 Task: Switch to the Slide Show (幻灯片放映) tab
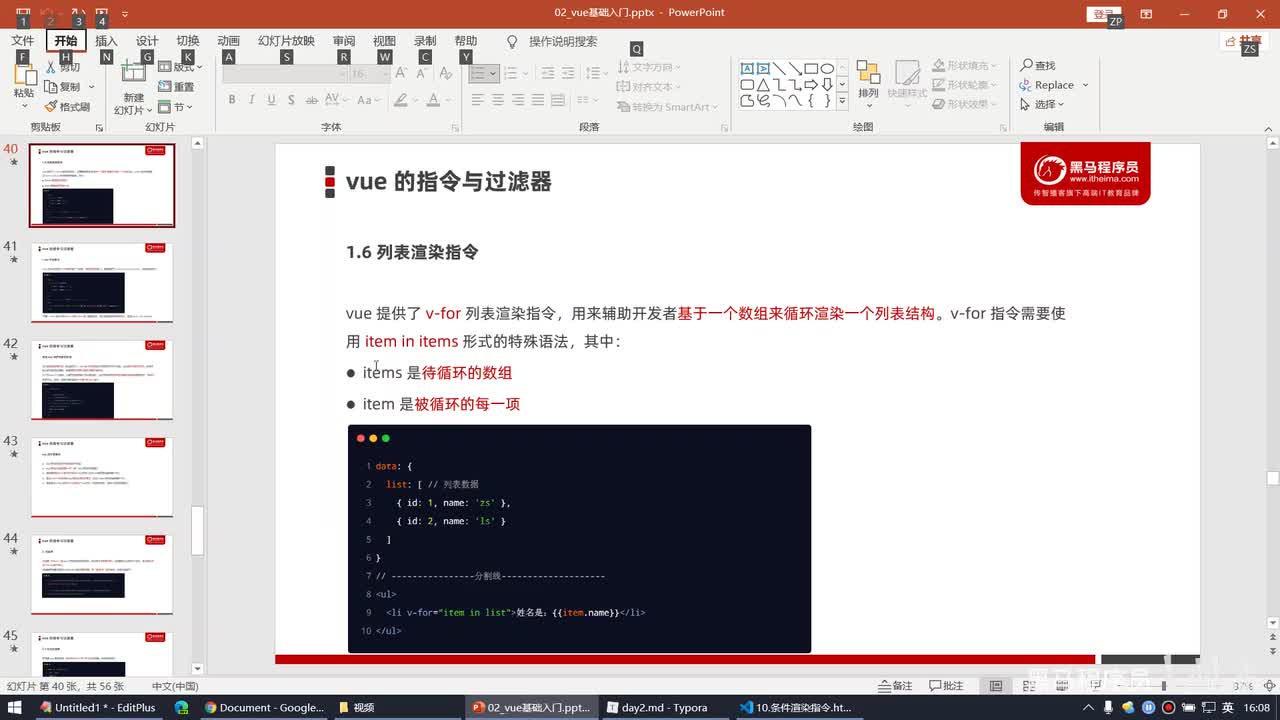pyautogui.click(x=286, y=41)
